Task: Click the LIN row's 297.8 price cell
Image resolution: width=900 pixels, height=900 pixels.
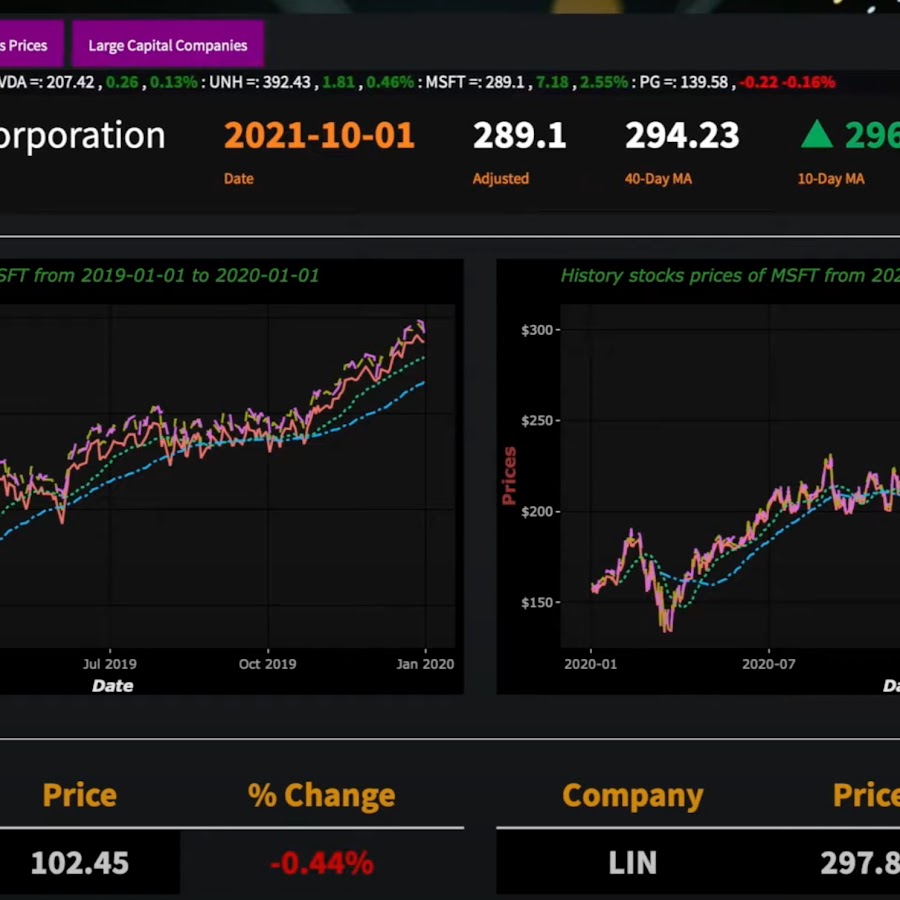Action: click(x=860, y=863)
